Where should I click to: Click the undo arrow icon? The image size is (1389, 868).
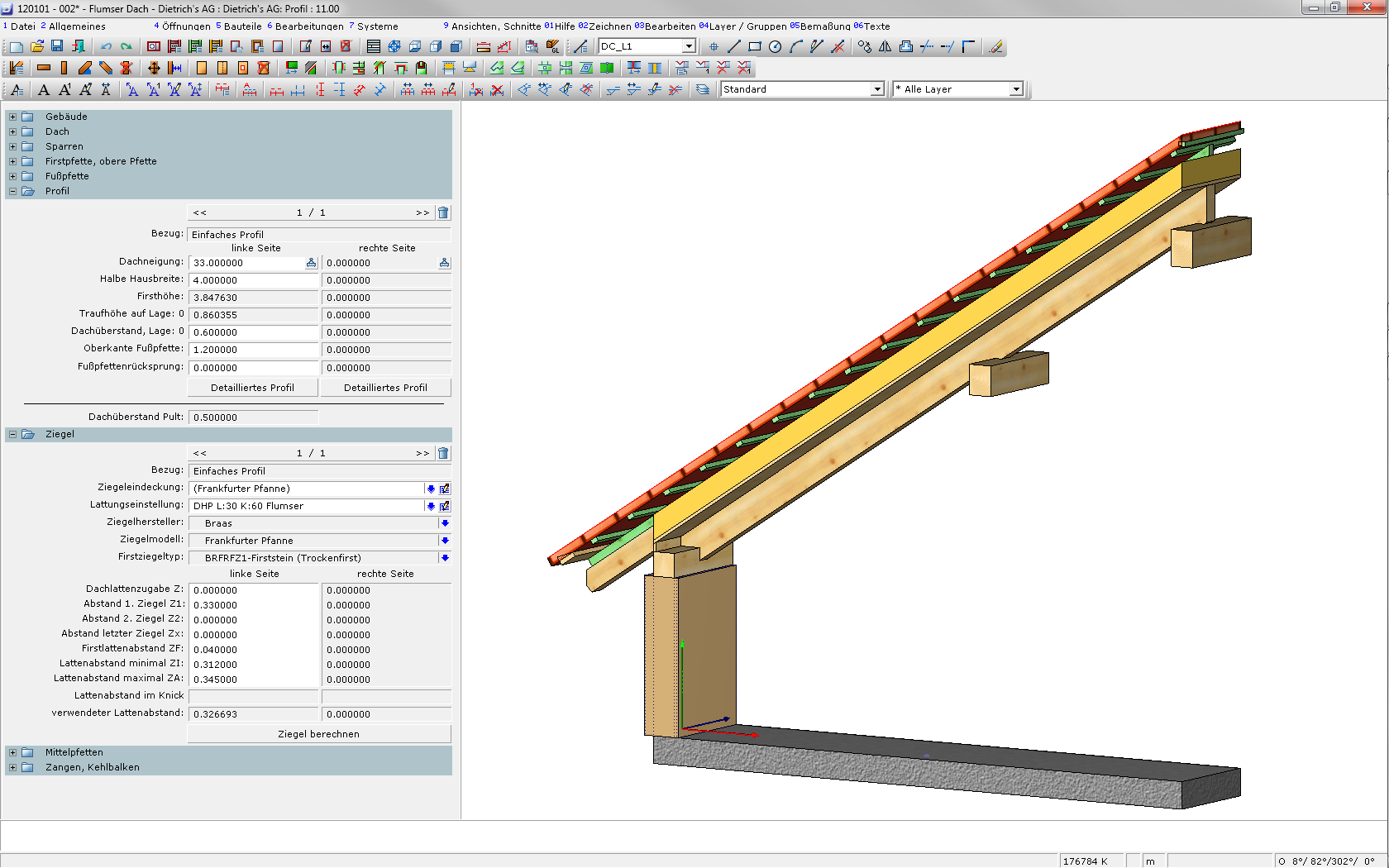pos(107,46)
